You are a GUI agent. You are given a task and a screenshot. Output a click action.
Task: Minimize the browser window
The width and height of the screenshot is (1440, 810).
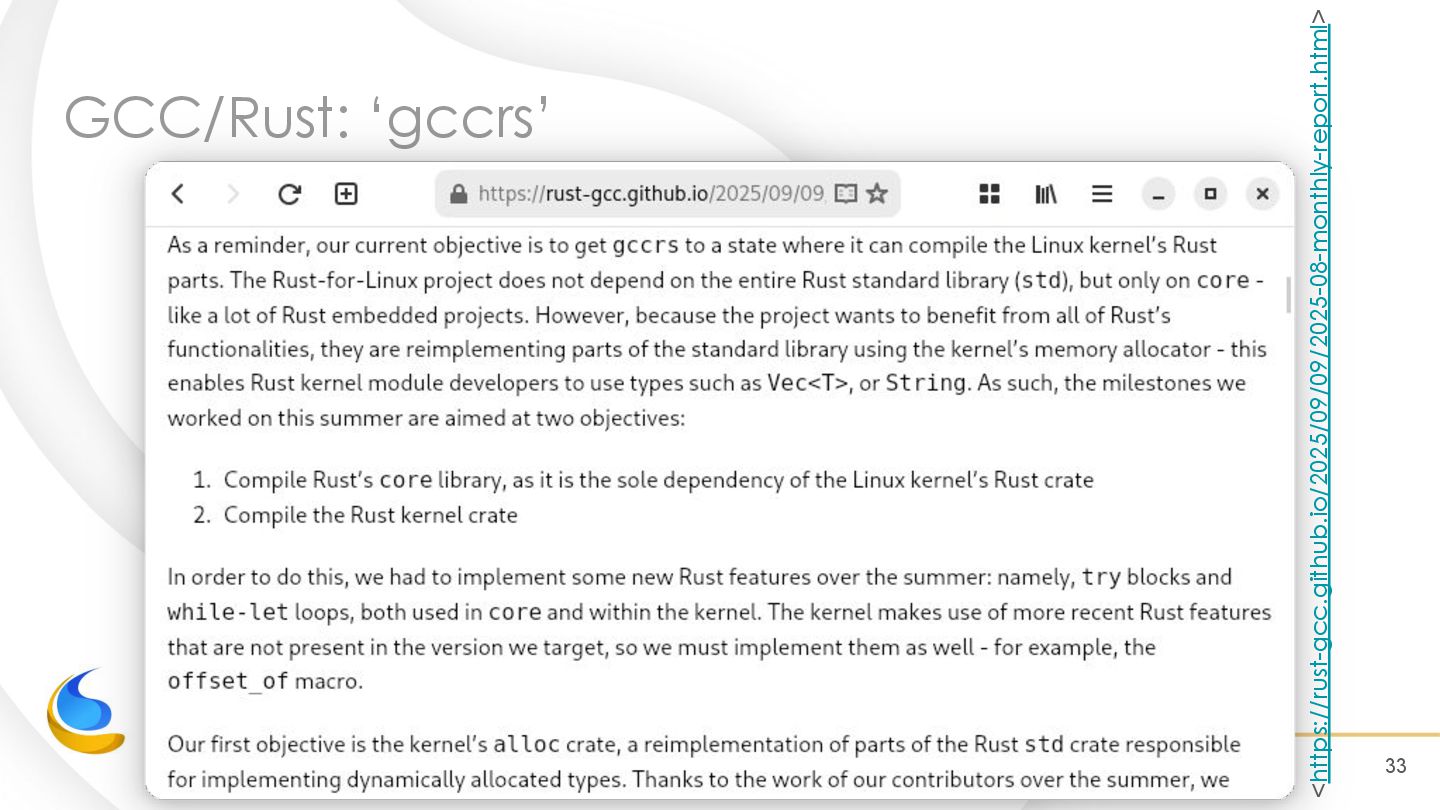(1158, 194)
